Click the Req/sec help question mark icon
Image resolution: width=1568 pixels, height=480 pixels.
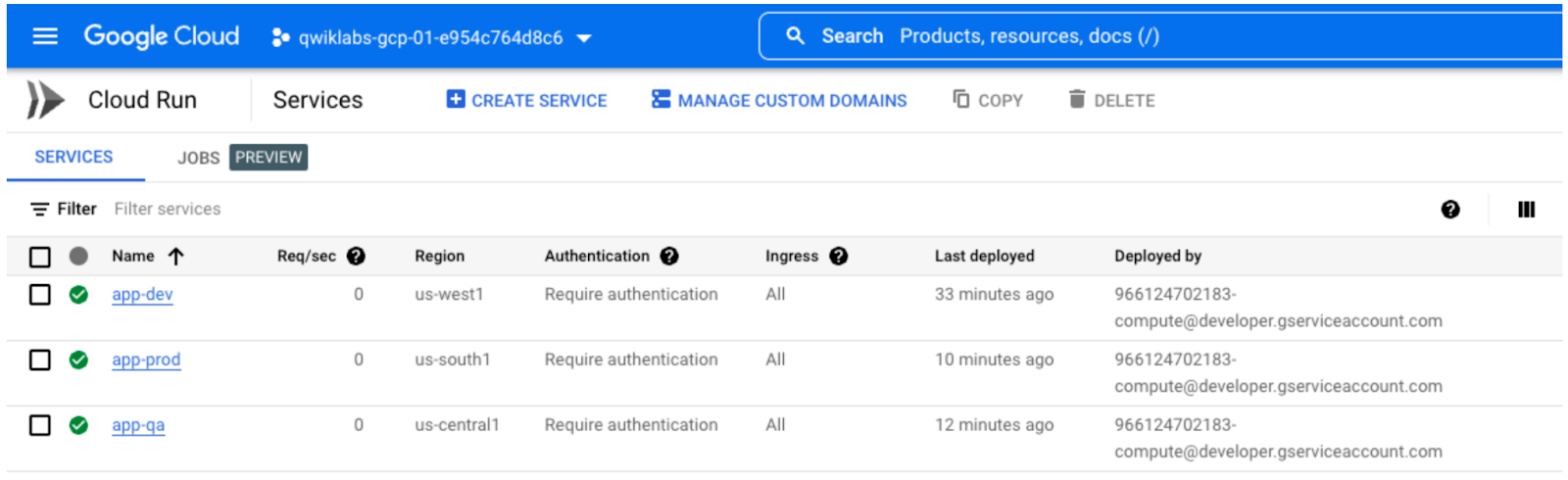[x=357, y=256]
